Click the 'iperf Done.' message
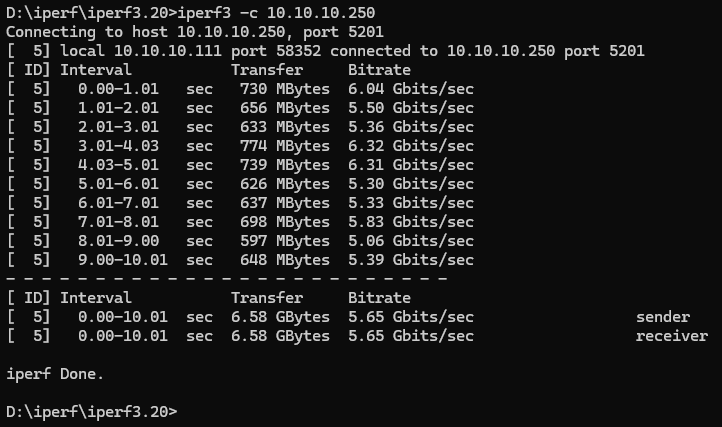The image size is (722, 427). pyautogui.click(x=55, y=374)
